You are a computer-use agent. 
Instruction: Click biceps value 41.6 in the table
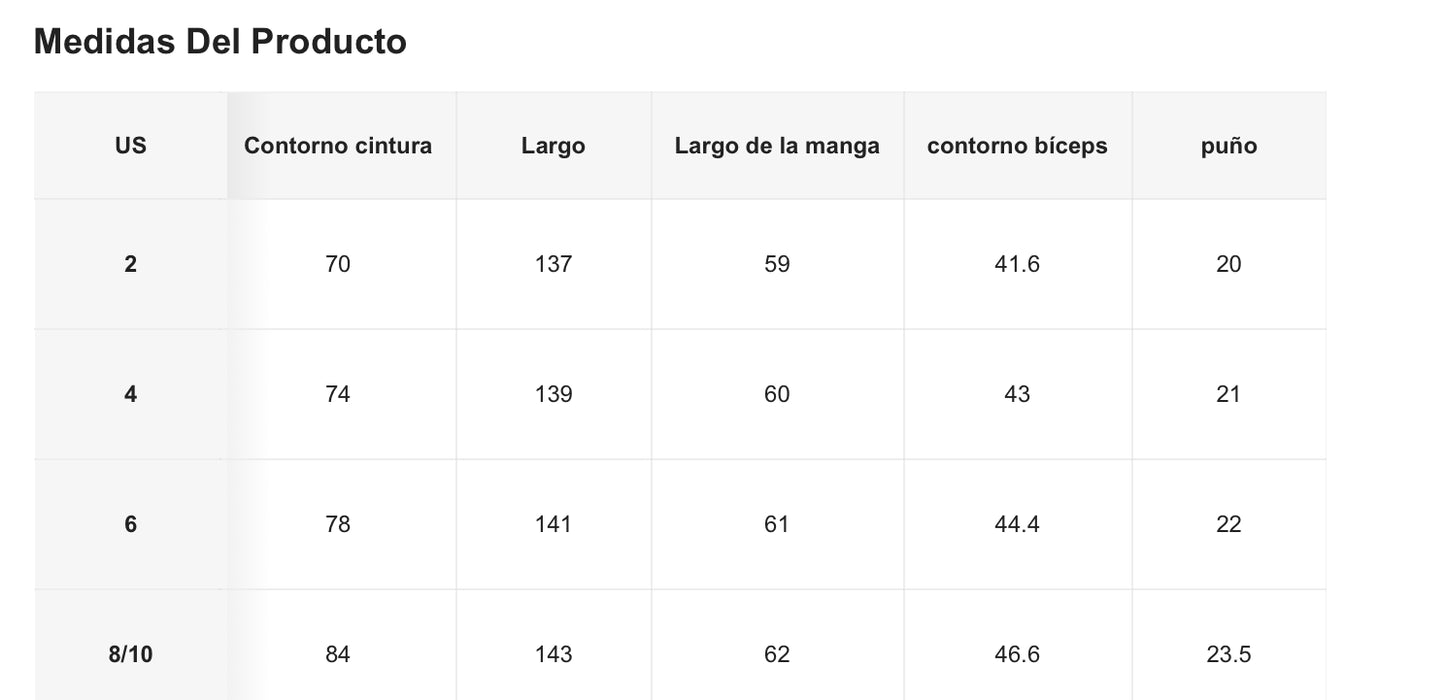pos(1017,264)
